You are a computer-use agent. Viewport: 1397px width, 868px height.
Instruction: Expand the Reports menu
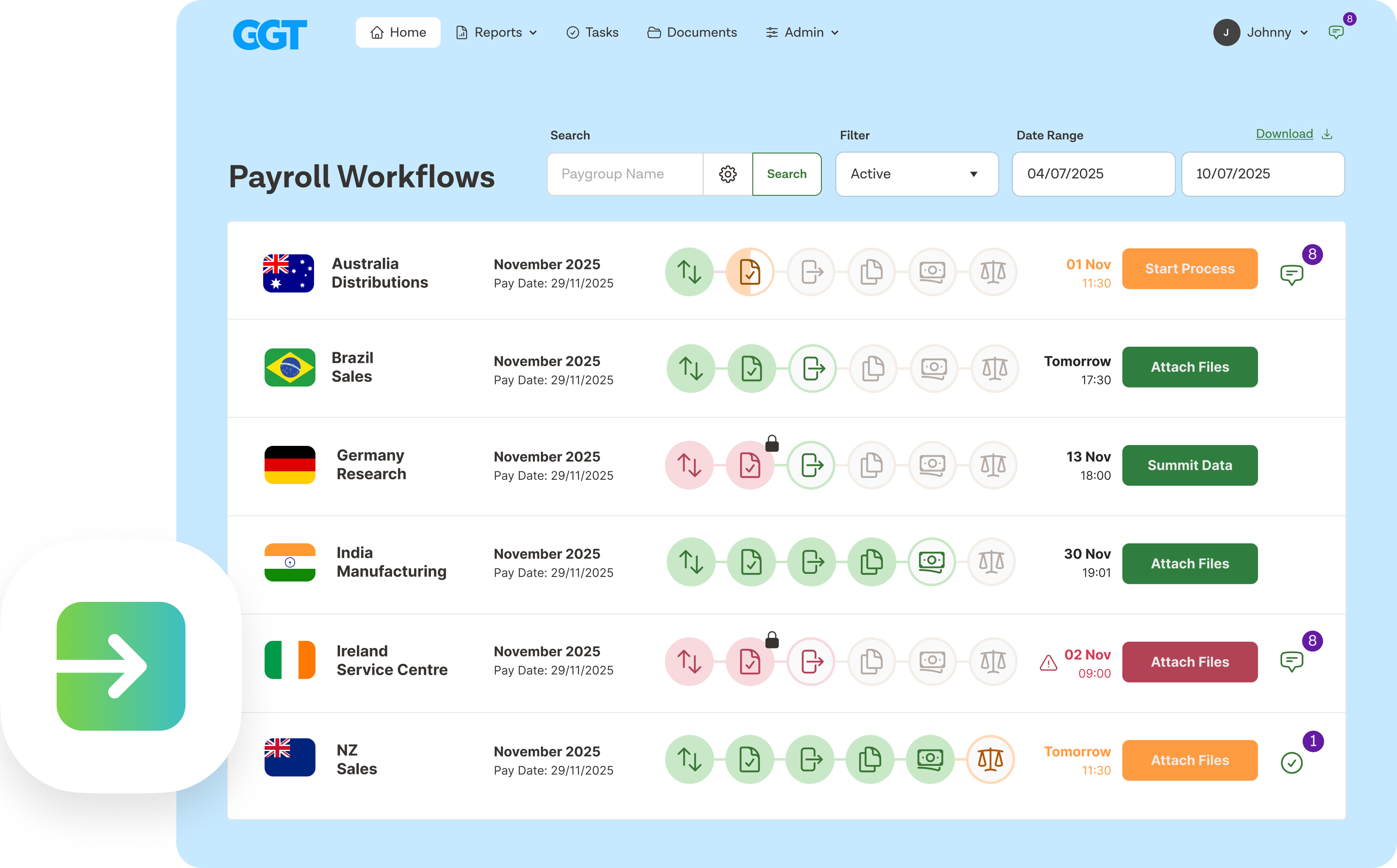point(496,32)
